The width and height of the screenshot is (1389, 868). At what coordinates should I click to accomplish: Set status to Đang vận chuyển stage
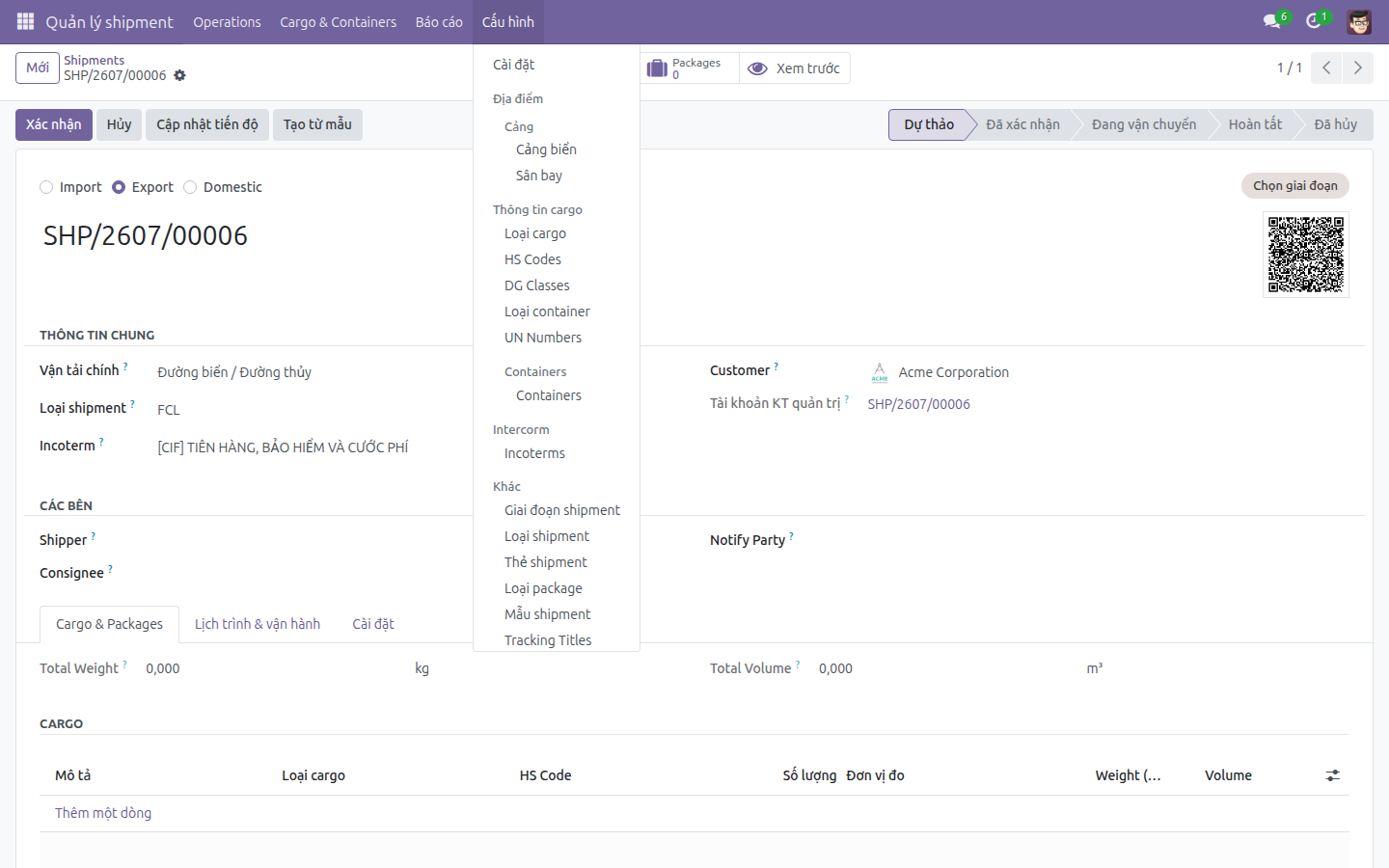[x=1144, y=124]
